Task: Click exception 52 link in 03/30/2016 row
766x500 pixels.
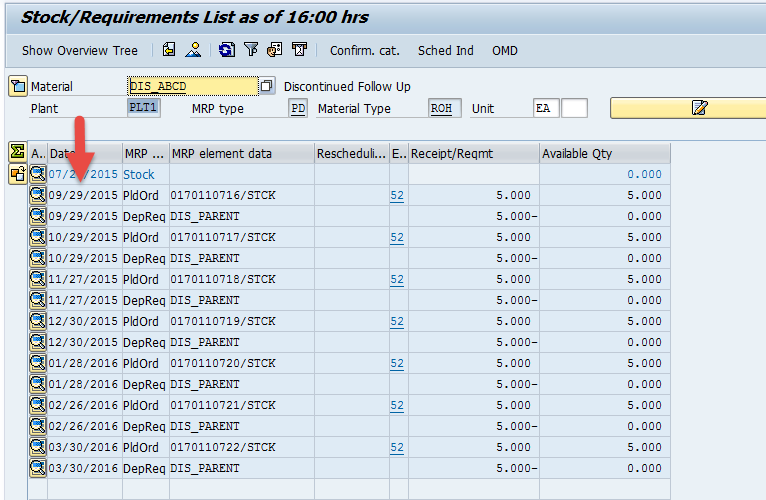Action: pyautogui.click(x=397, y=447)
